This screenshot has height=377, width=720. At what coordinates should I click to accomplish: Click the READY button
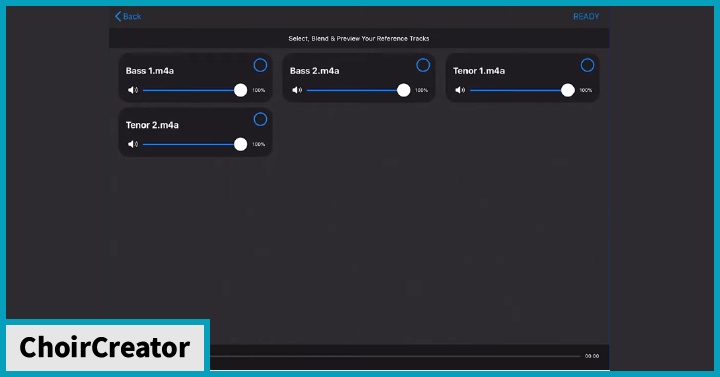(x=586, y=17)
